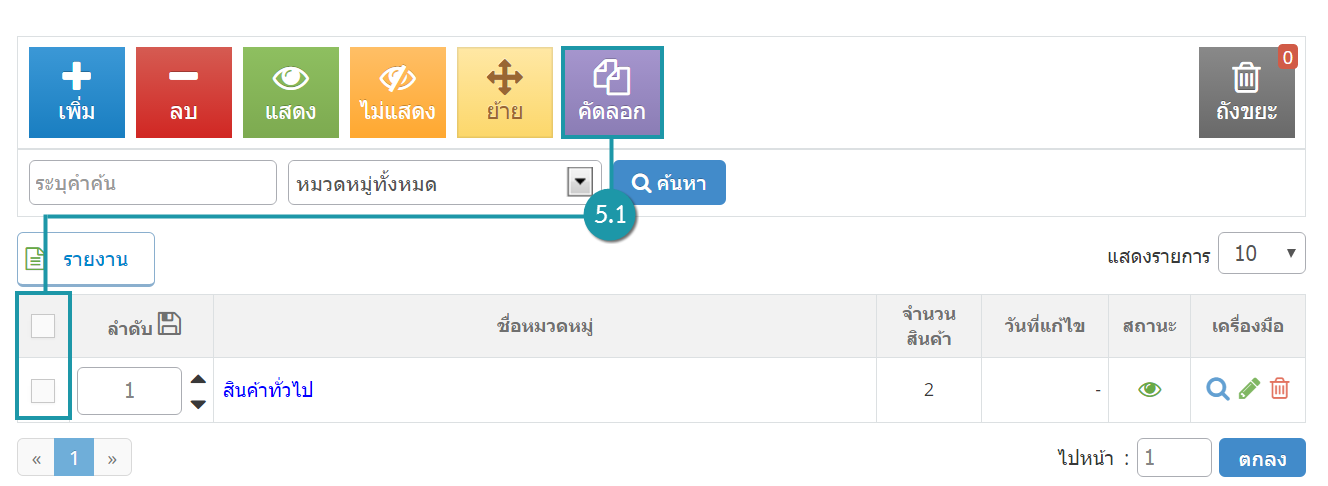Open the ถังขยะ trash bin
This screenshot has height=486, width=1328.
pyautogui.click(x=1247, y=92)
